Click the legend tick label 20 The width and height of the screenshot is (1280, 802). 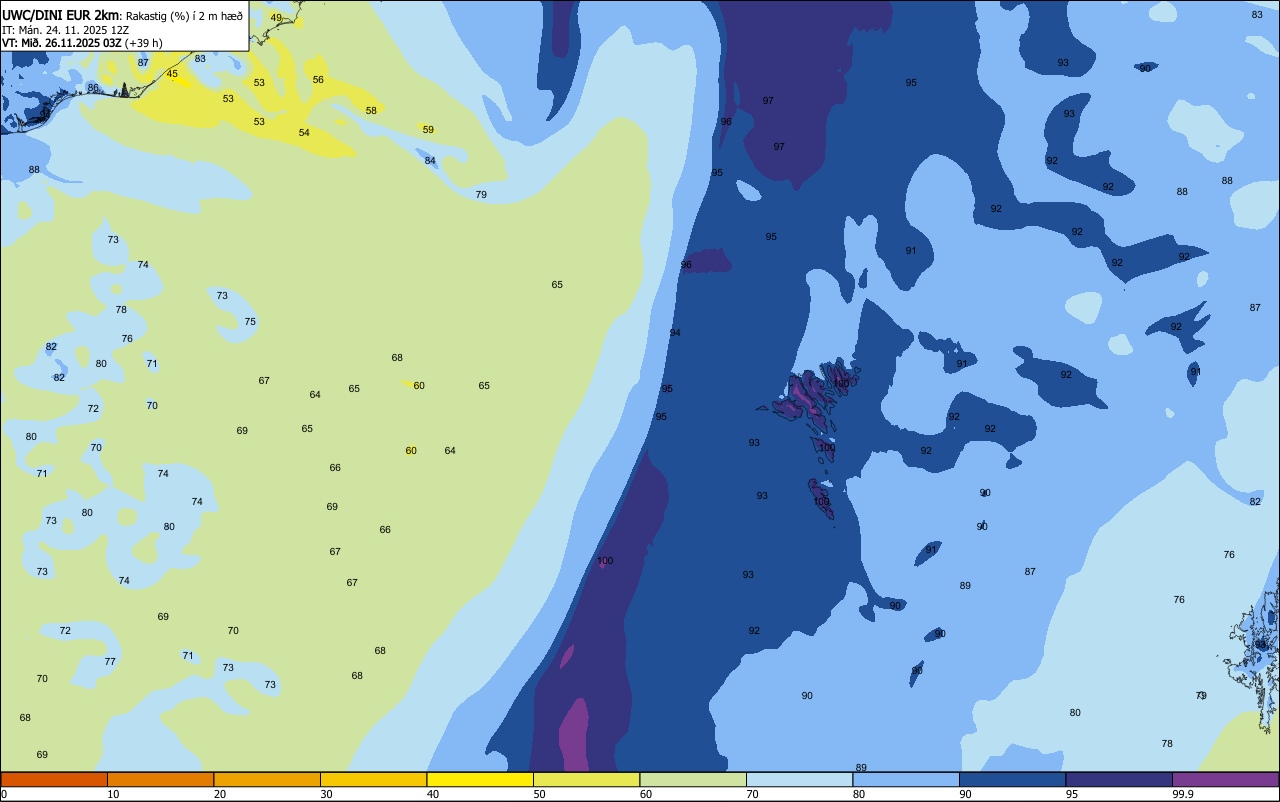pyautogui.click(x=220, y=794)
